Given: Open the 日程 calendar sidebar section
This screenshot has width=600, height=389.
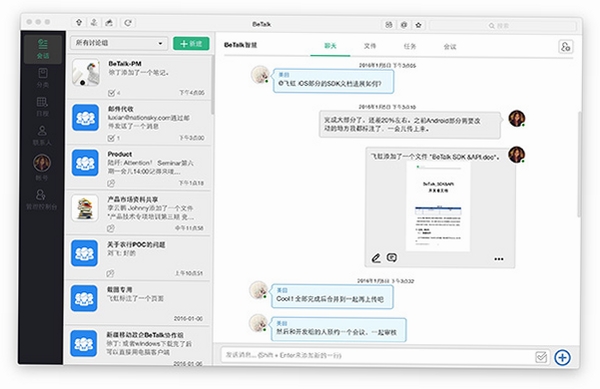Looking at the screenshot, I should (42, 107).
